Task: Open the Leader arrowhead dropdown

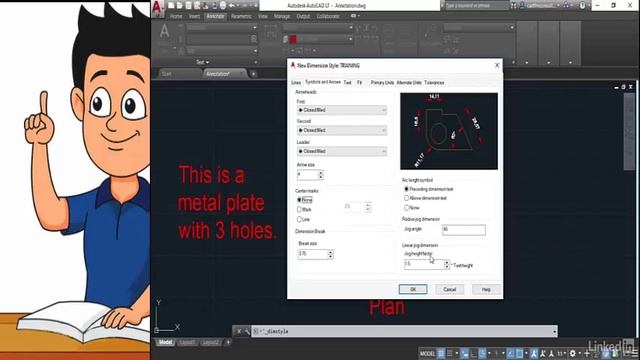Action: tap(342, 151)
